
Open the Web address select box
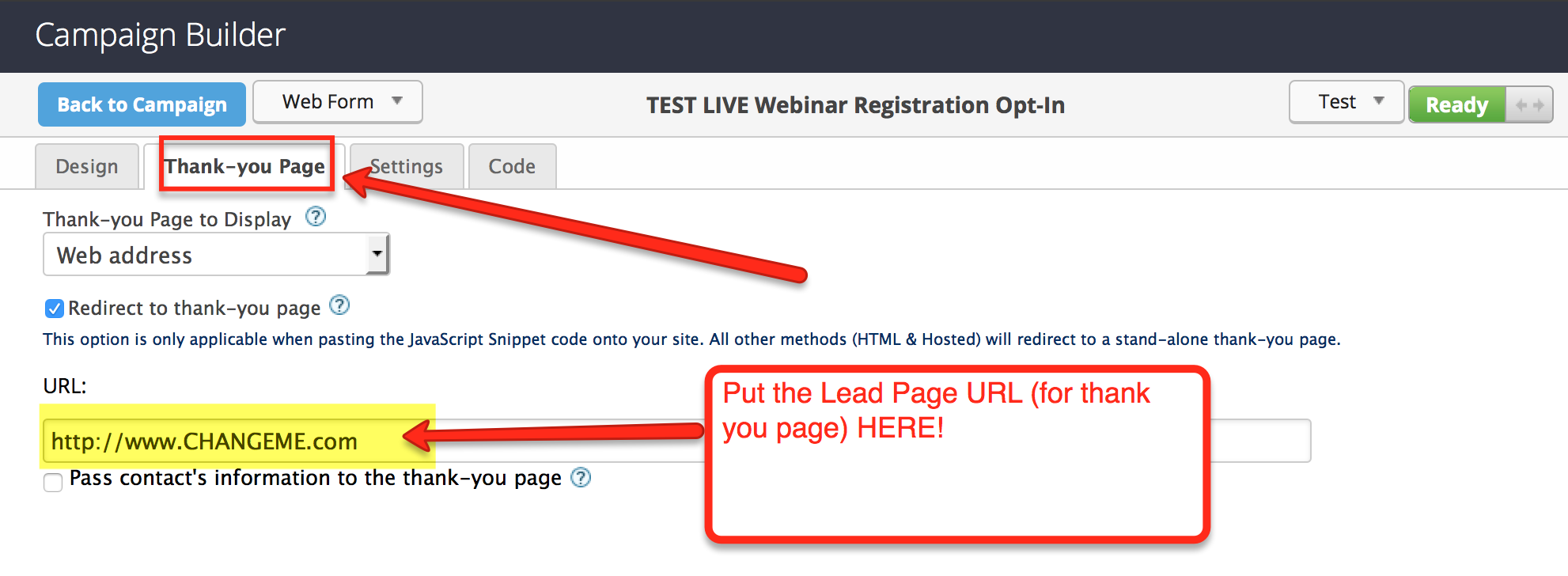pyautogui.click(x=215, y=255)
